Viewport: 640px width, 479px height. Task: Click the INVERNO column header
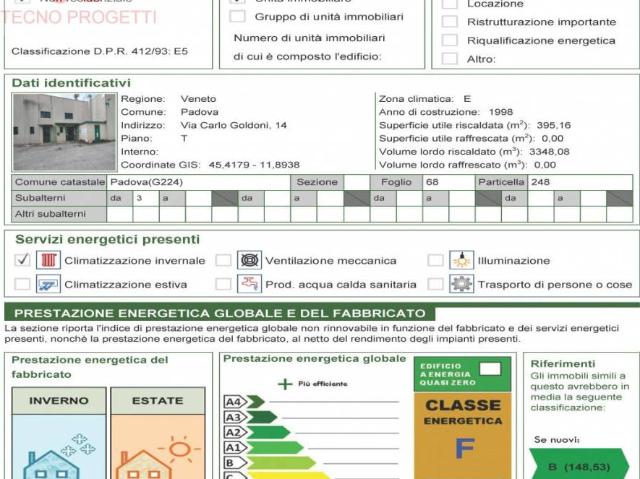(59, 401)
